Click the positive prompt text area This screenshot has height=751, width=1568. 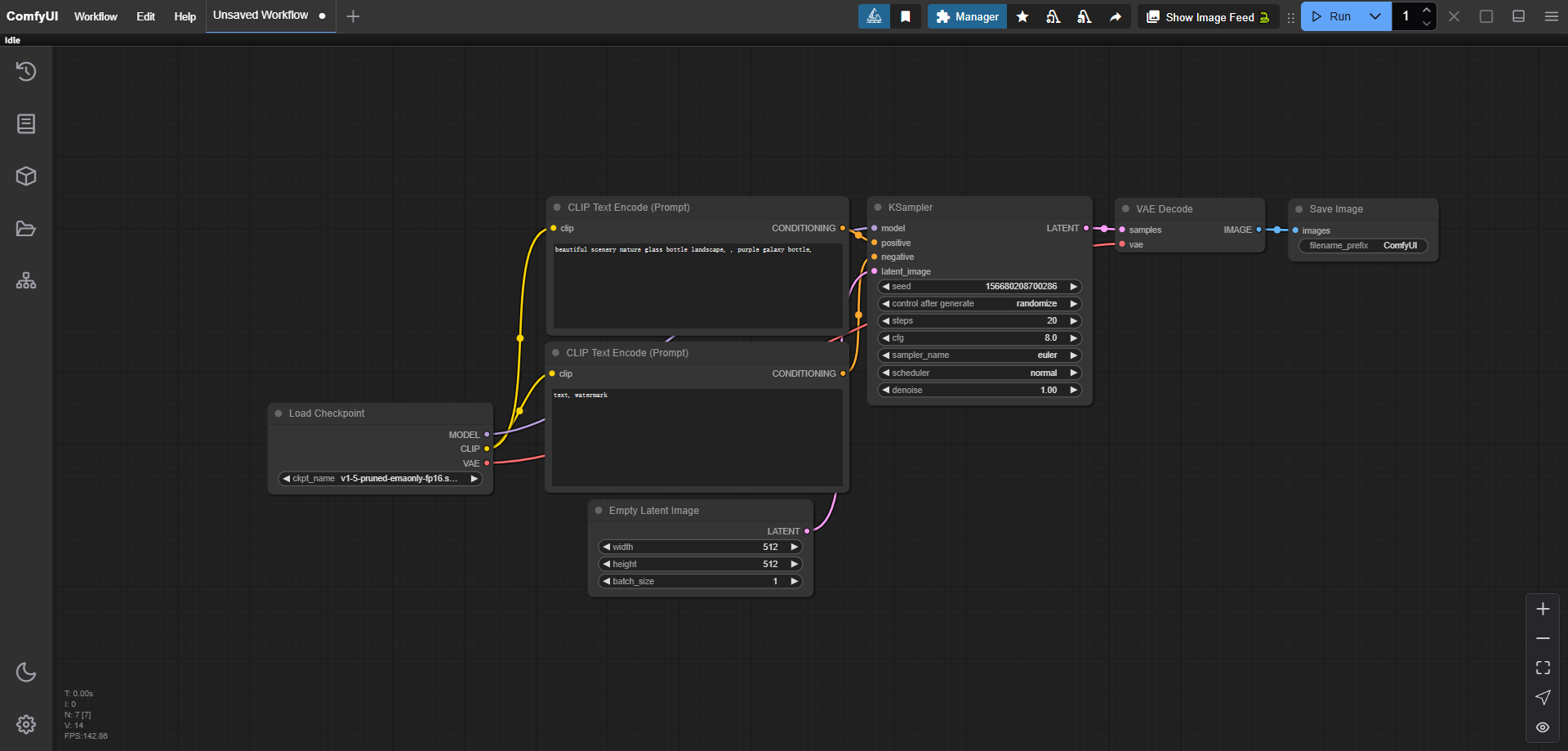(x=697, y=286)
